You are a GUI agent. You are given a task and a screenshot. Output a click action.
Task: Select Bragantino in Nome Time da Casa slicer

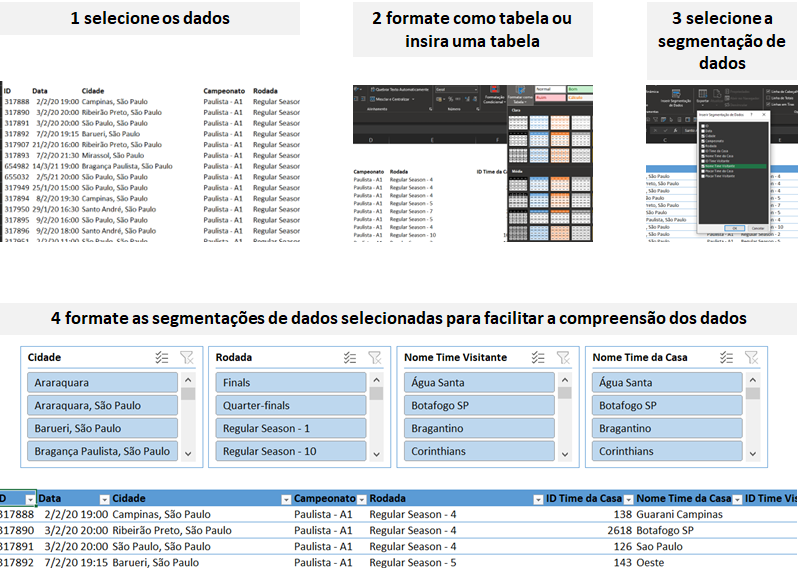point(667,429)
